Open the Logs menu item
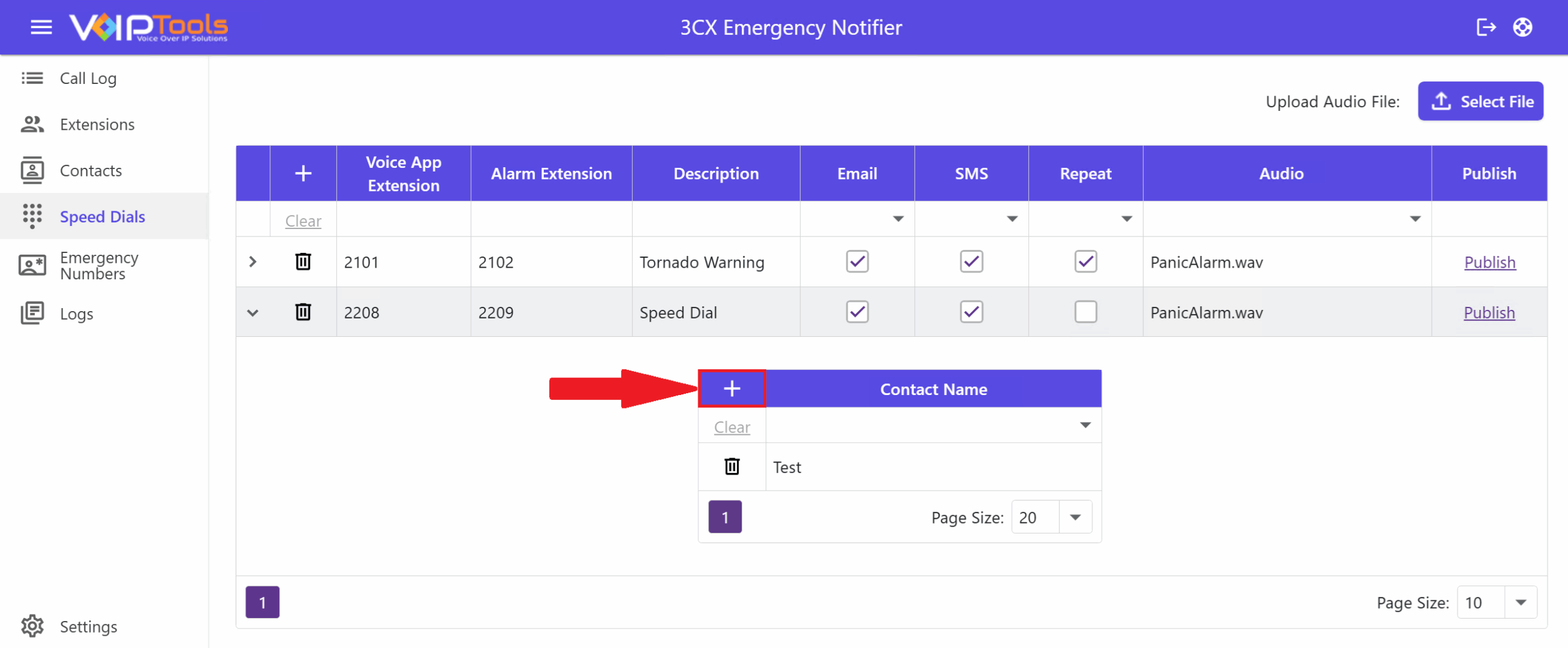The width and height of the screenshot is (1568, 648). pyautogui.click(x=104, y=313)
